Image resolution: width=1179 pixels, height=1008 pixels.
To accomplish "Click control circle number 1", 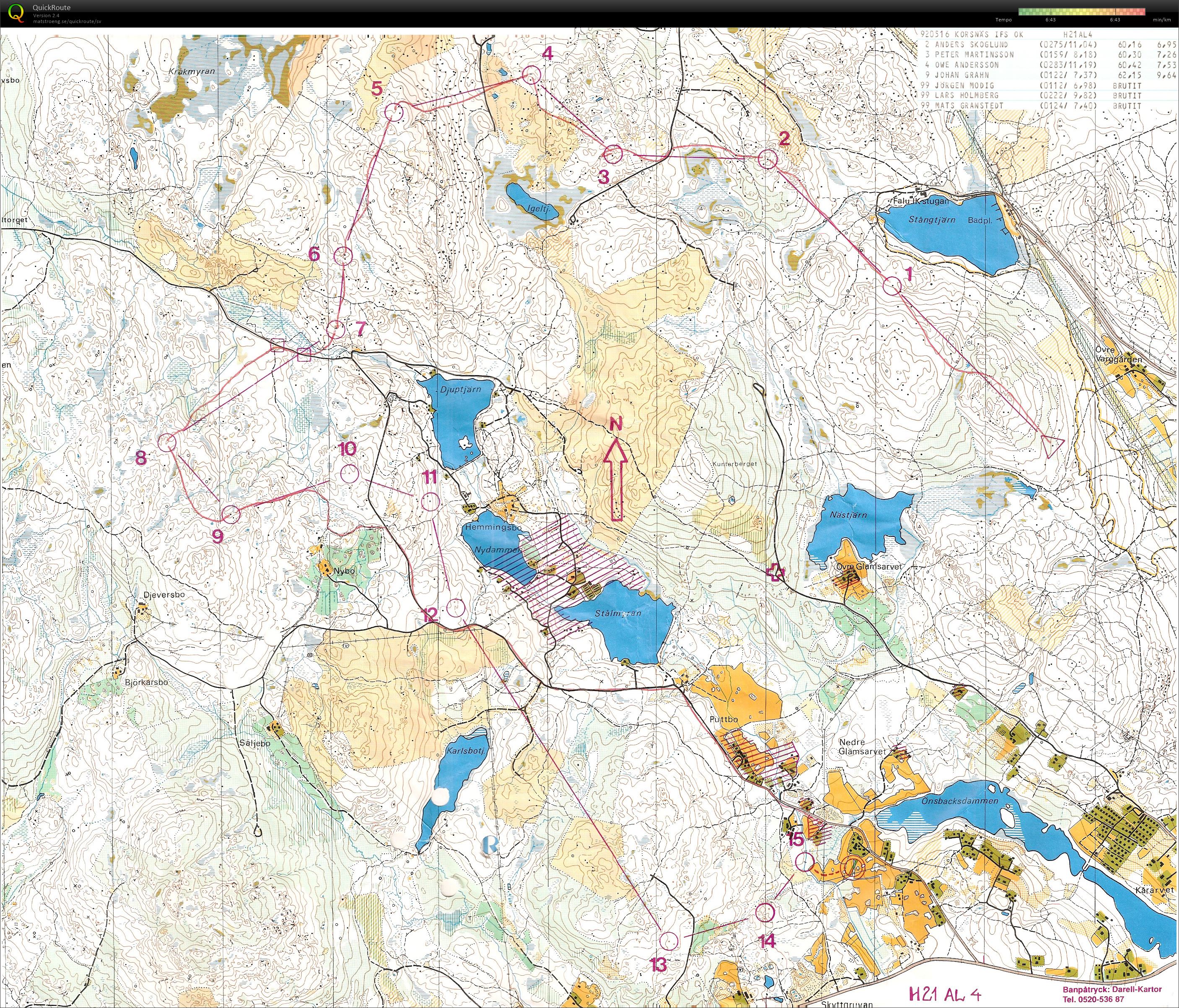I will tap(893, 286).
